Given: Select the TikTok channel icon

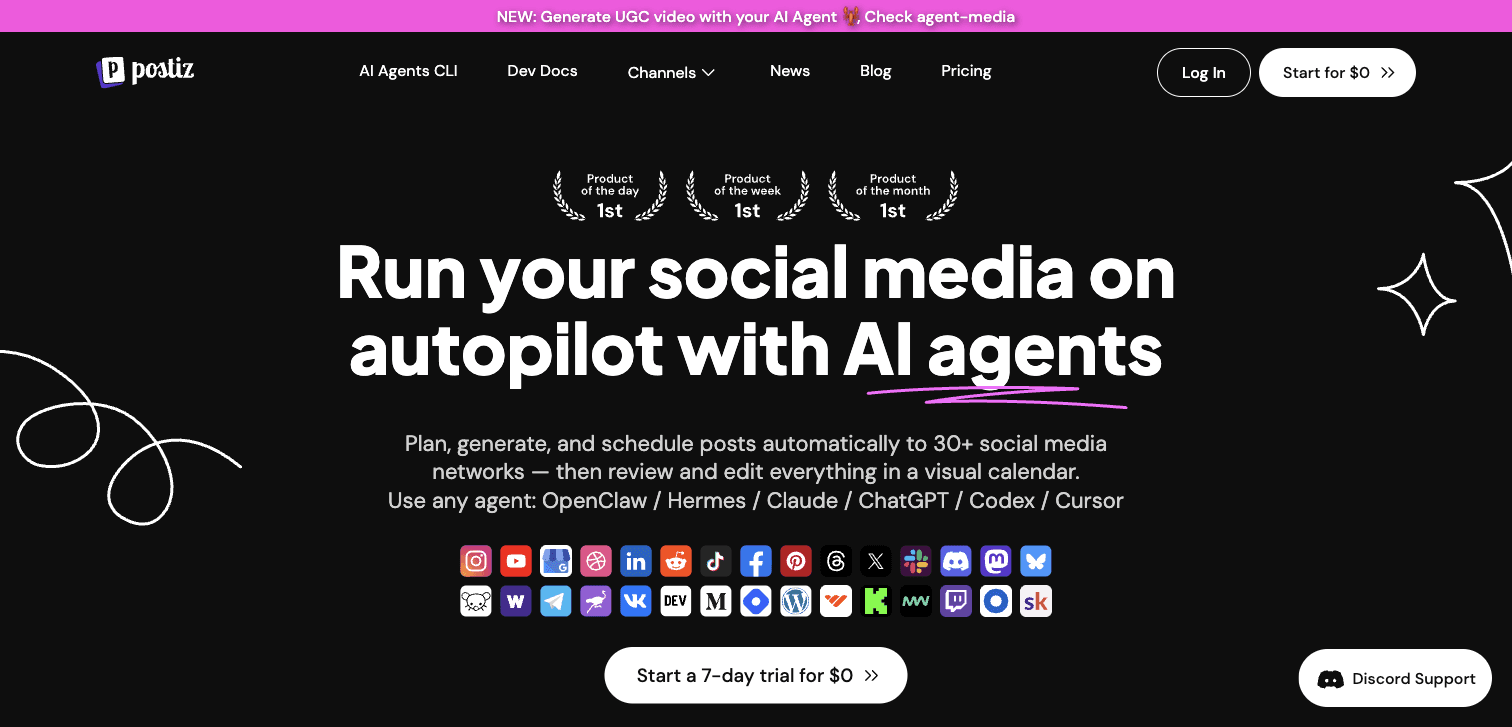Looking at the screenshot, I should 716,561.
